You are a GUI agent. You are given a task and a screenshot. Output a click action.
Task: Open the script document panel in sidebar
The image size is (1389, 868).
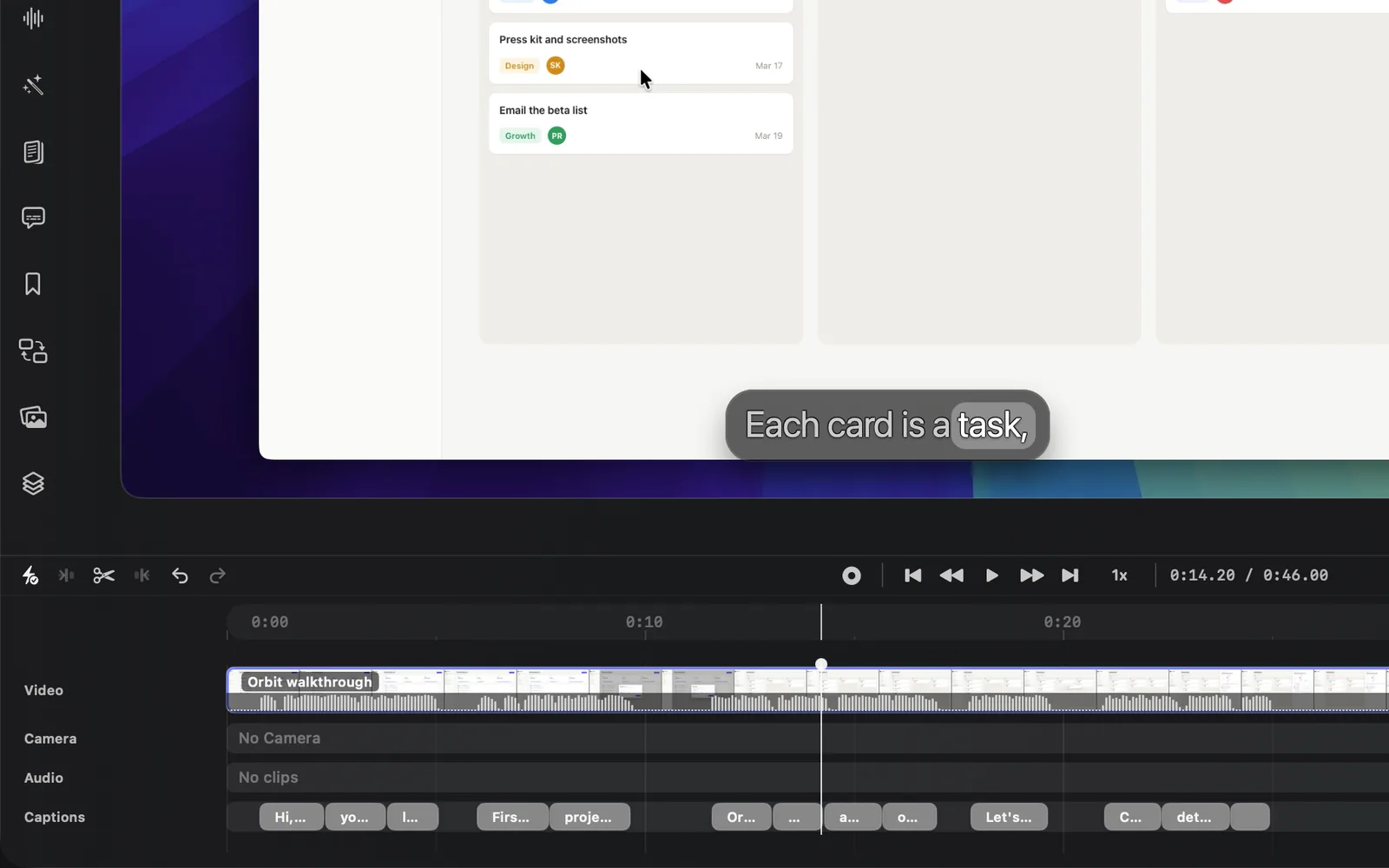pos(33,152)
